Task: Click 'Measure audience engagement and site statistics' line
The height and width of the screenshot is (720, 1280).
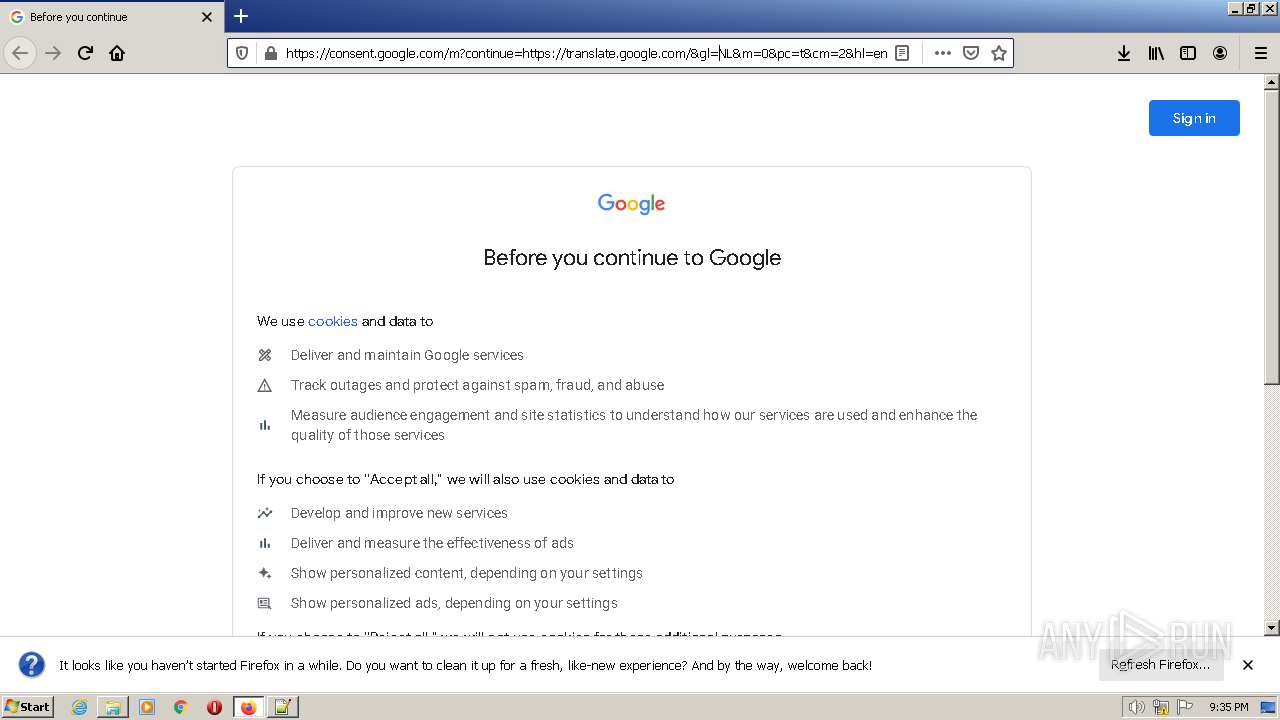Action: 634,425
